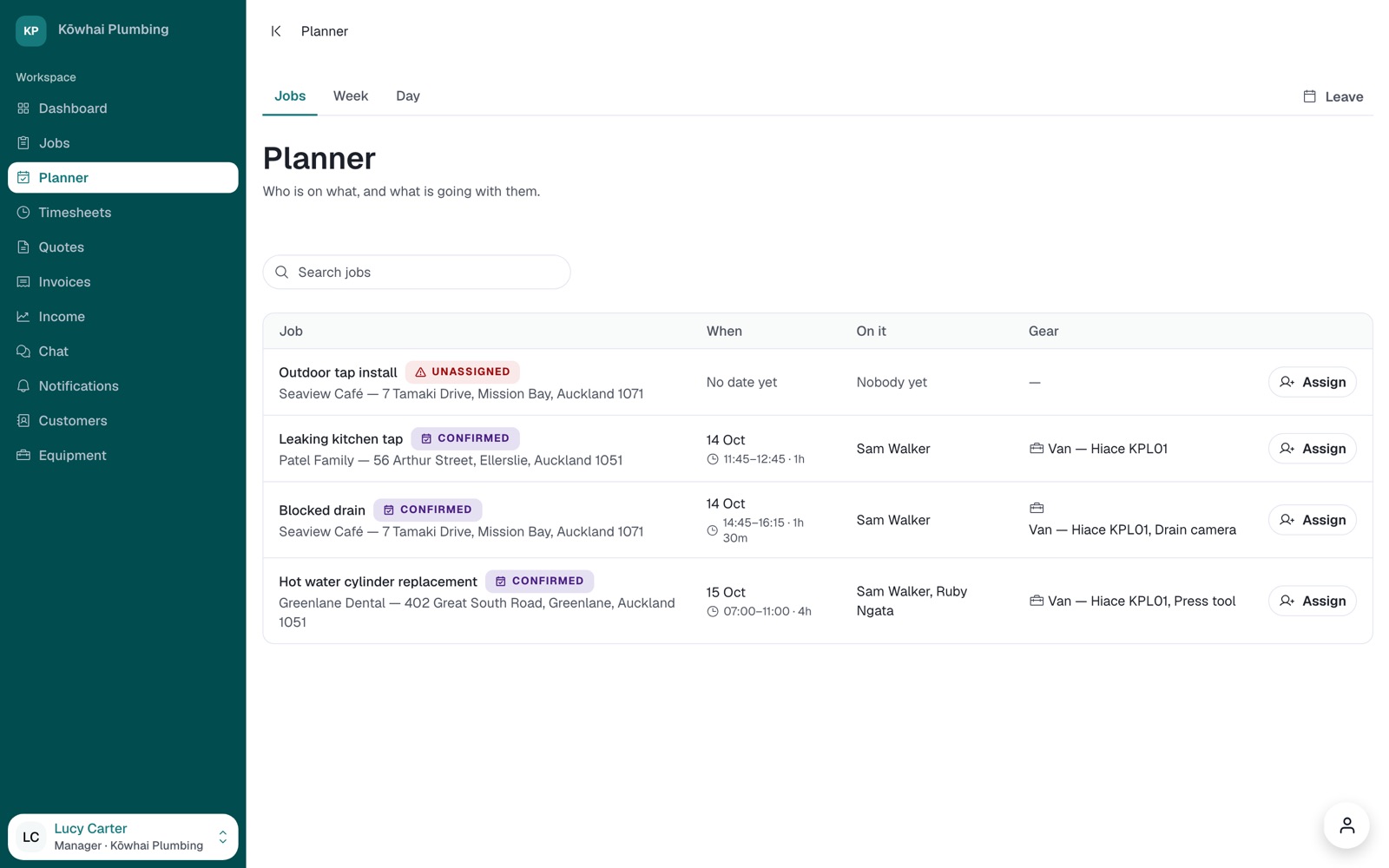
Task: Click the Dashboard grid icon
Action: pyautogui.click(x=23, y=108)
